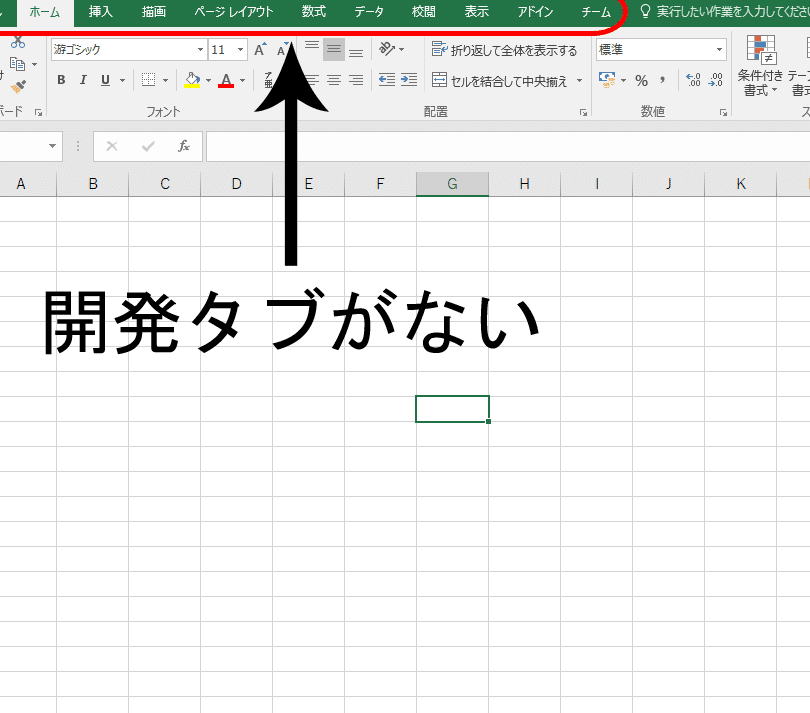
Task: Apply italic formatting with the I button
Action: point(82,80)
